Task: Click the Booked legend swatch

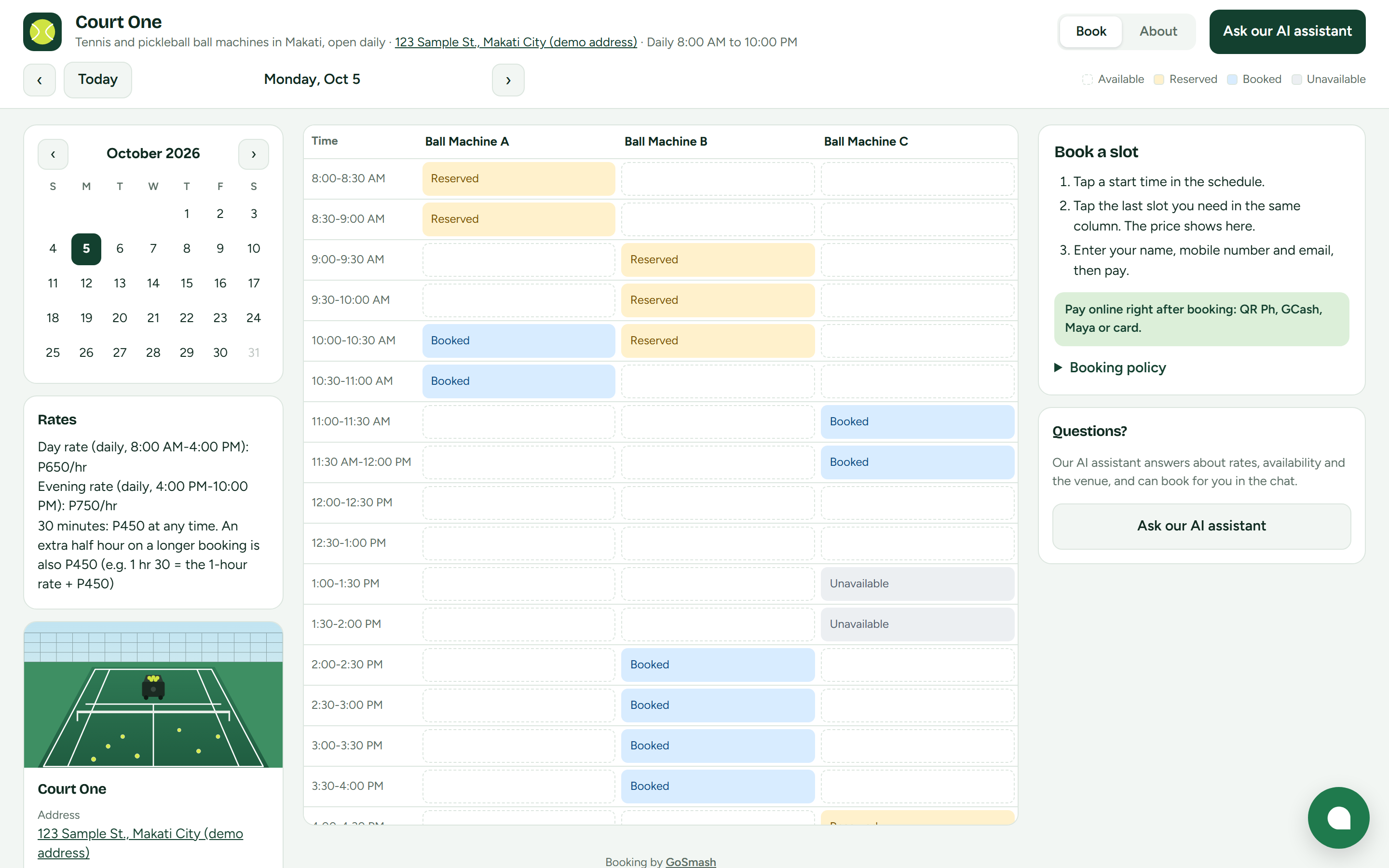Action: point(1232,79)
